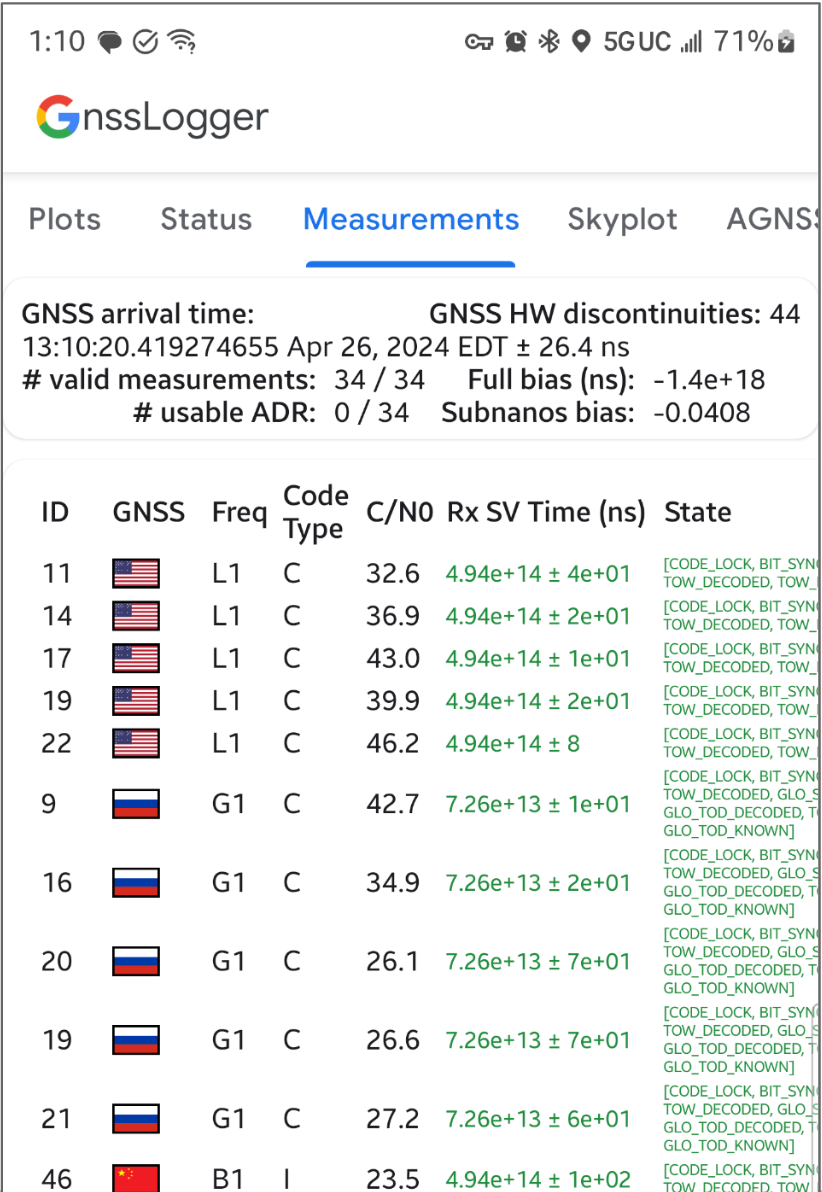Tap the Russian flag for satellite 21
822x1192 pixels.
[136, 1119]
